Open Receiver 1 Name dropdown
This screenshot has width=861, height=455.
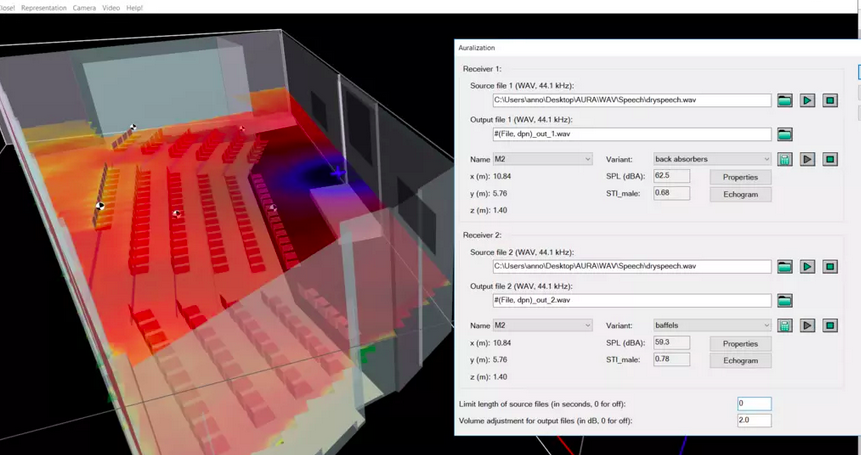[x=544, y=159]
